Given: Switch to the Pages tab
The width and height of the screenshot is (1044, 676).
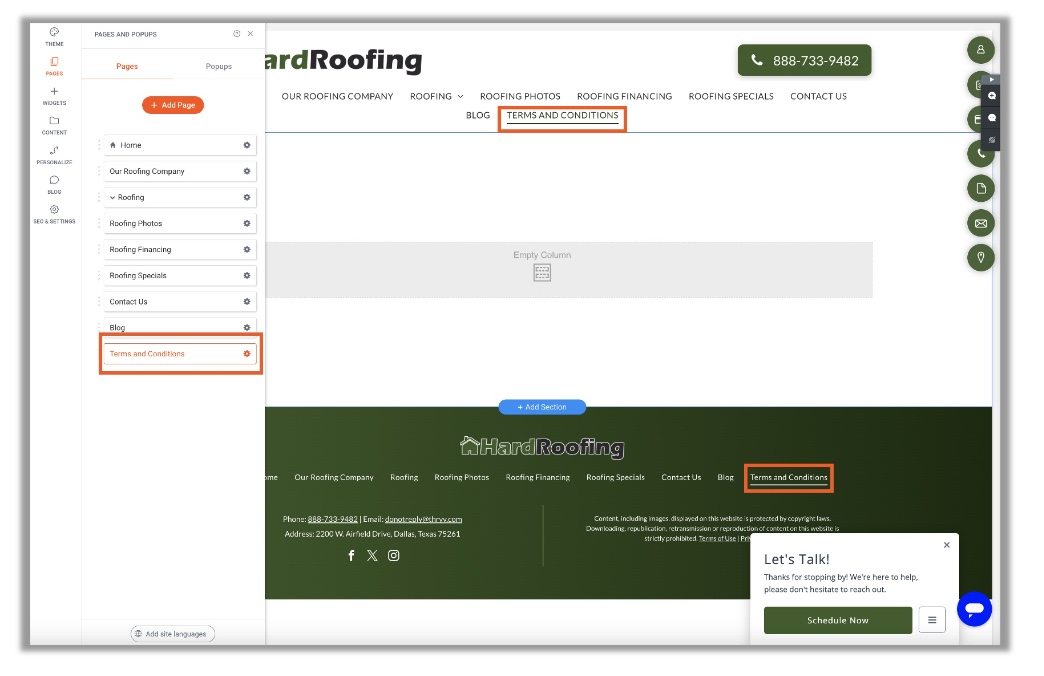Looking at the screenshot, I should (x=127, y=66).
